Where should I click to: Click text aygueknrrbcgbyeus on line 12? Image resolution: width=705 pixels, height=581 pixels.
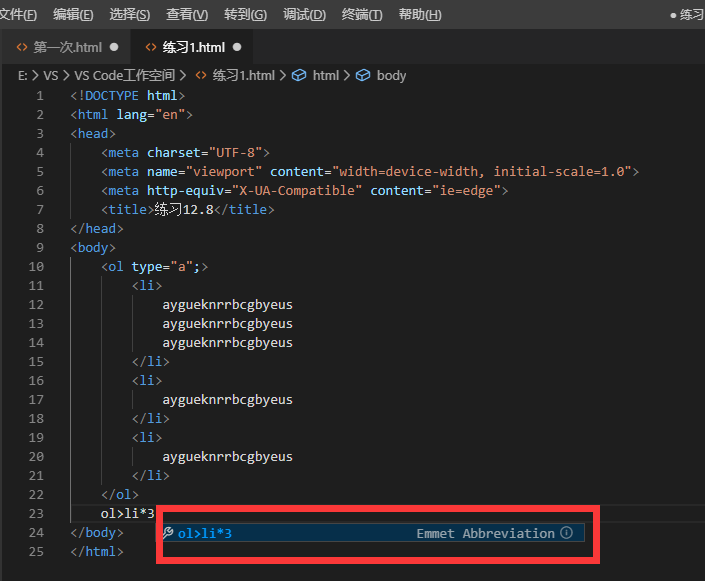228,305
